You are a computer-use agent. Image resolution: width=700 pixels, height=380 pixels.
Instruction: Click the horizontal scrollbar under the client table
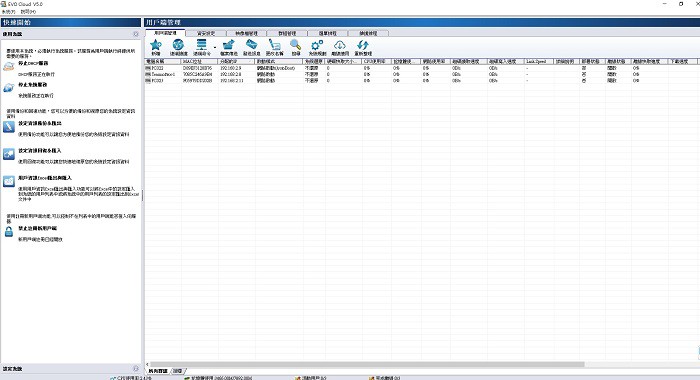pyautogui.click(x=367, y=364)
